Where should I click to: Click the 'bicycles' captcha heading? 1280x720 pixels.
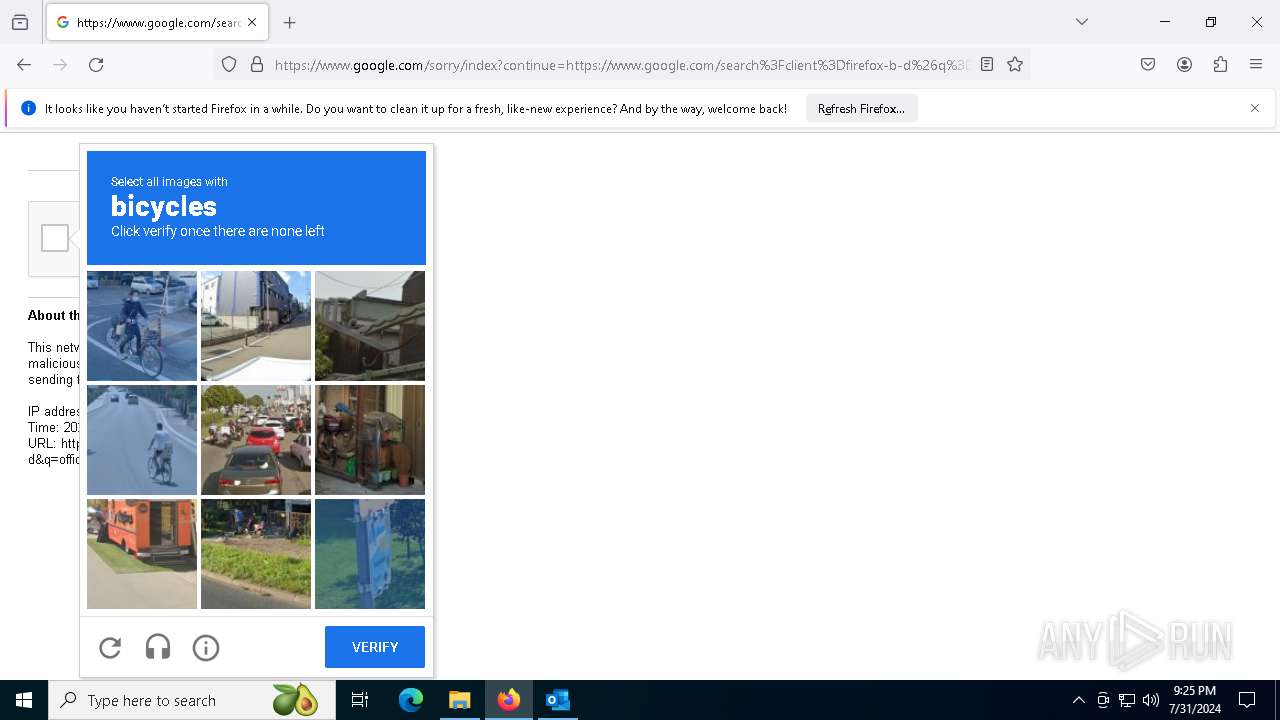[164, 206]
